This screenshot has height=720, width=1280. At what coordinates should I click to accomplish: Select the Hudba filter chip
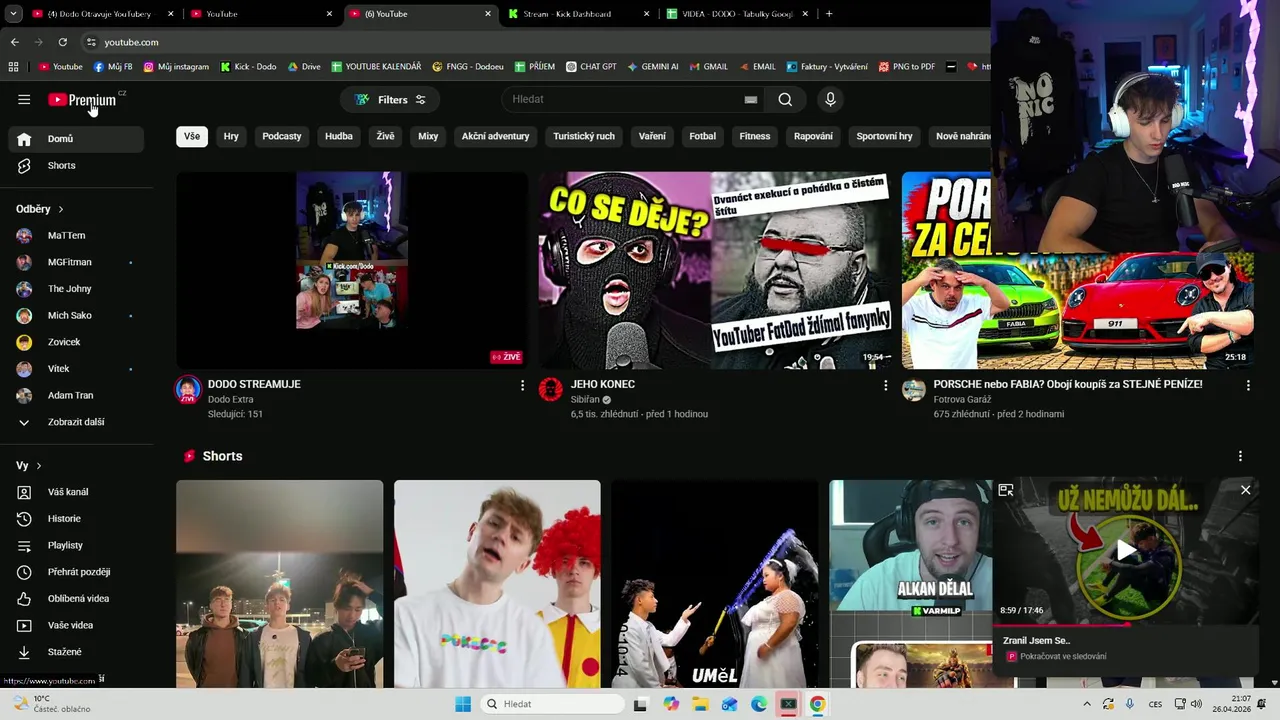tap(339, 136)
